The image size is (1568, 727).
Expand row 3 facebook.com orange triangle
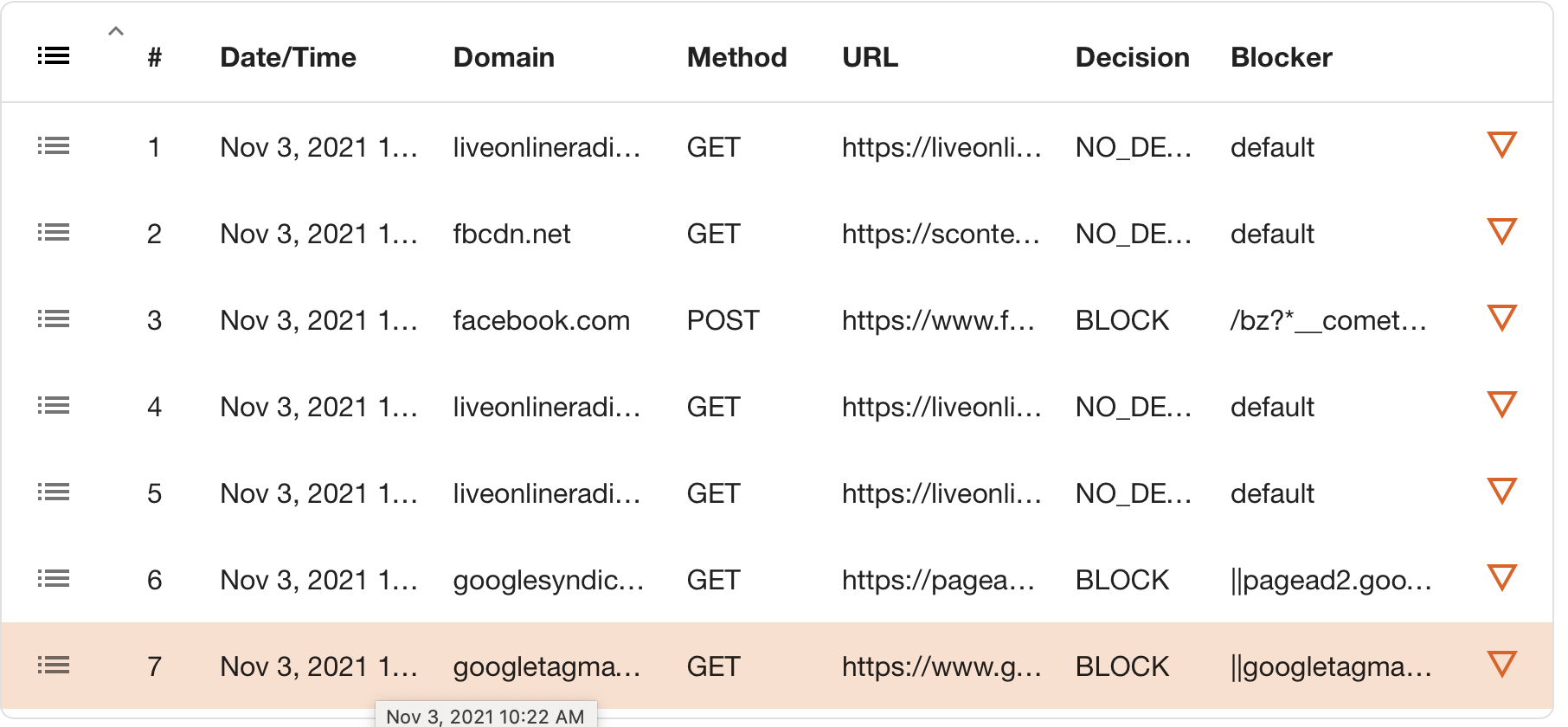(1501, 318)
